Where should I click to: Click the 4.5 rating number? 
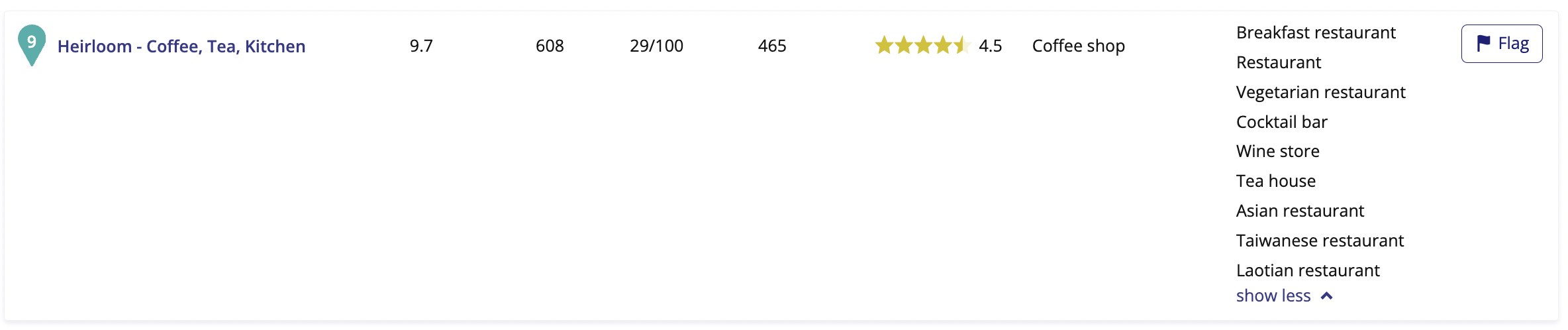click(x=990, y=46)
